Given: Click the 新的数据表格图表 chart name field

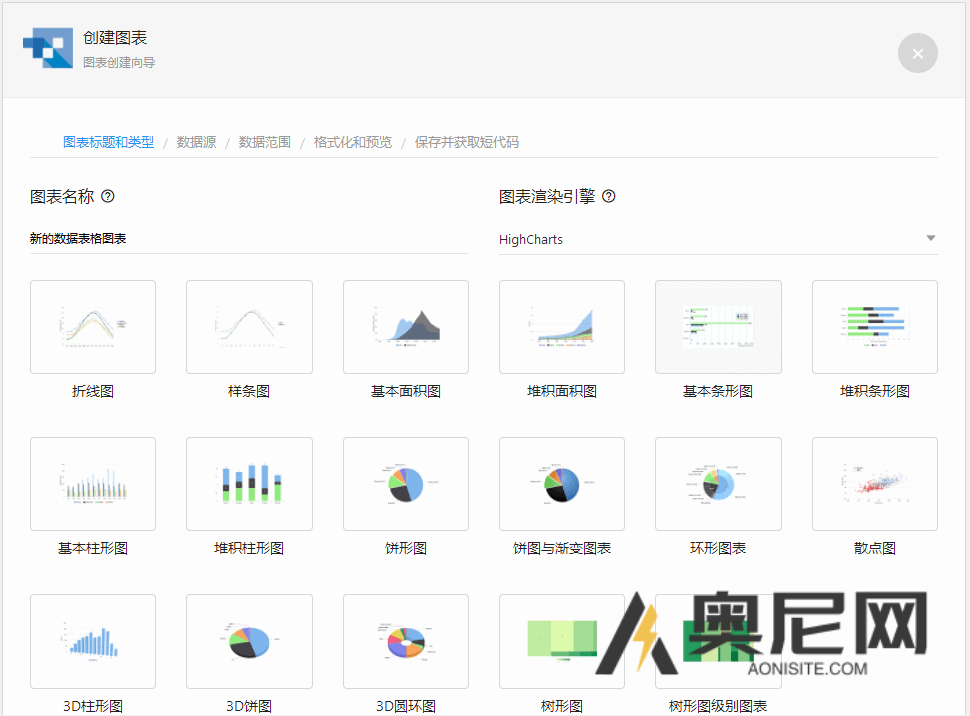Looking at the screenshot, I should [249, 239].
